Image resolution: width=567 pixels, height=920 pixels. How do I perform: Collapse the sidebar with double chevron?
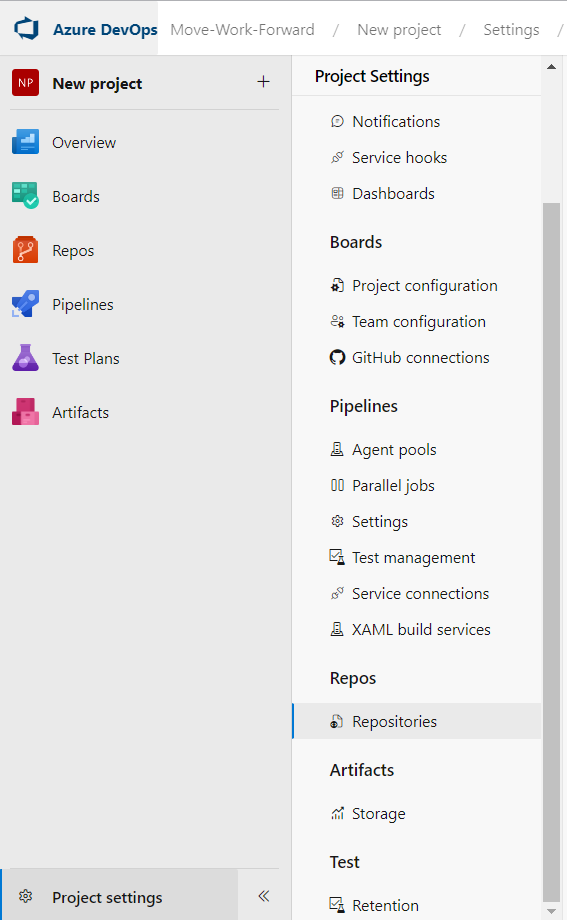tap(264, 896)
